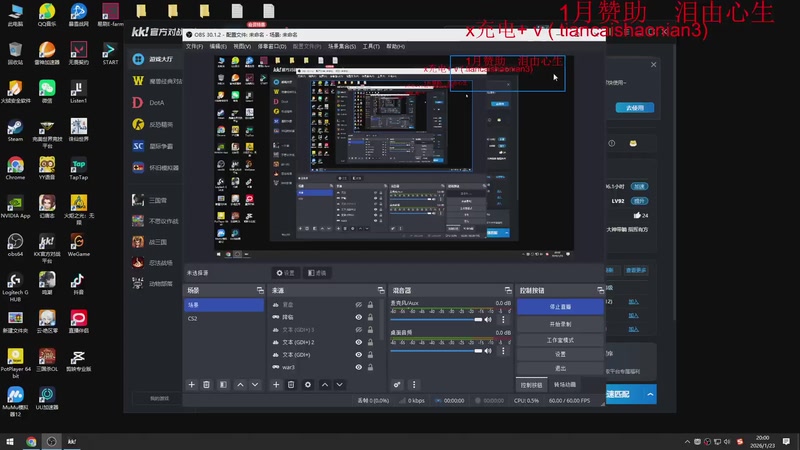The image size is (800, 450).
Task: Select the CS2 scene in Scenes list
Action: tap(223, 318)
